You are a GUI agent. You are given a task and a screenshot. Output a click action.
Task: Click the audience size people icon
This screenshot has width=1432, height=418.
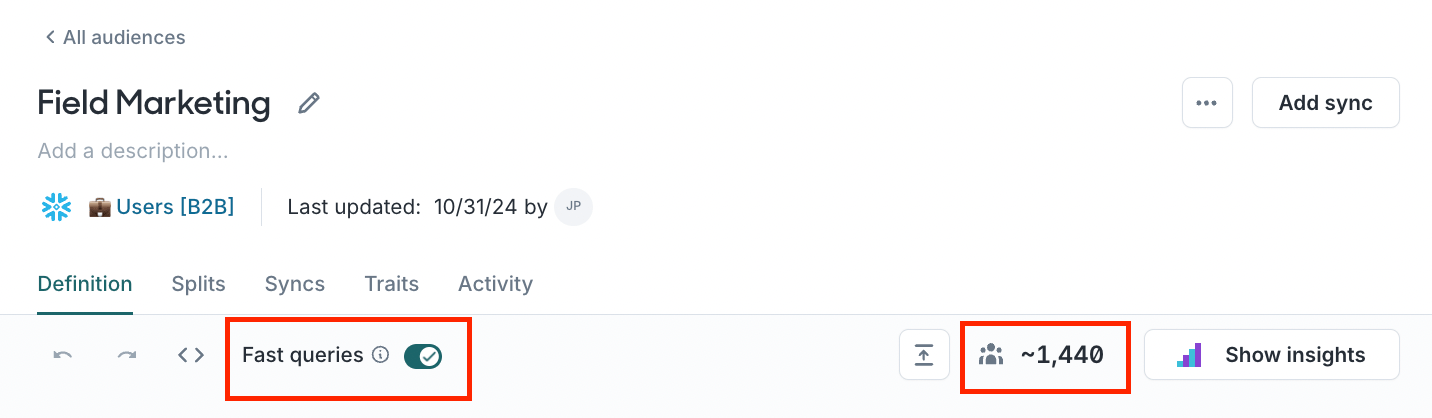tap(991, 355)
